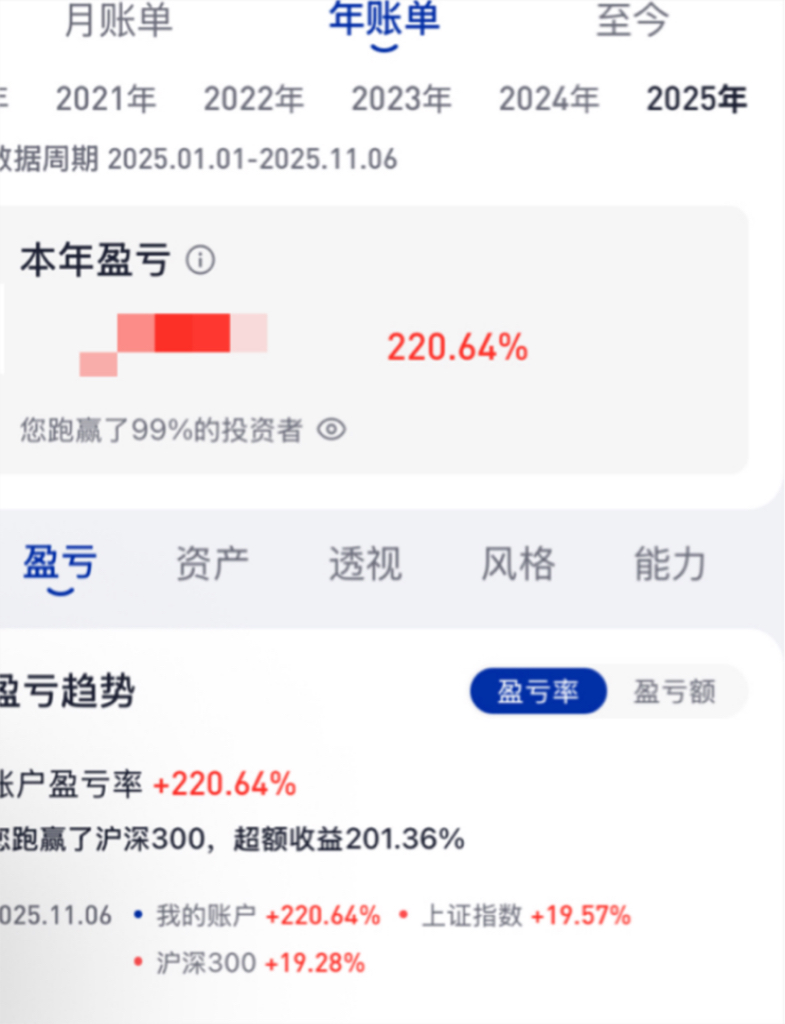The height and width of the screenshot is (1024, 785).
Task: Open the 风格 section tab
Action: point(518,565)
